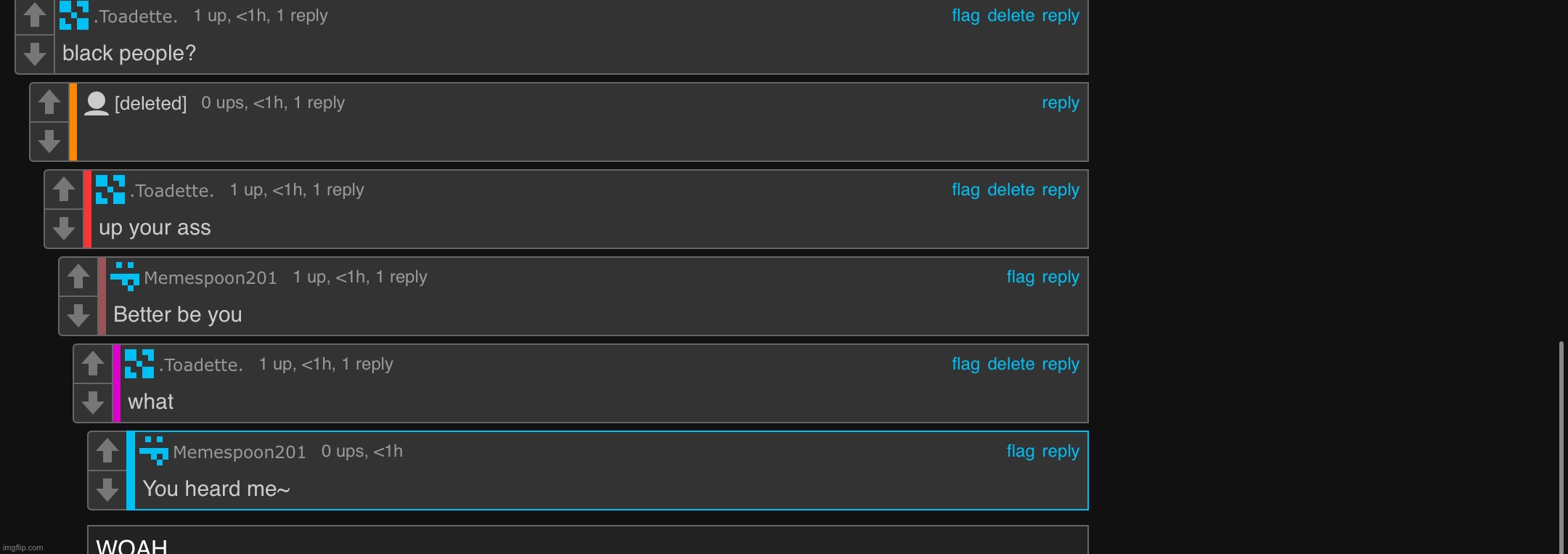Image resolution: width=1568 pixels, height=554 pixels.
Task: Click the page scrollbar thumb
Action: (1561, 447)
